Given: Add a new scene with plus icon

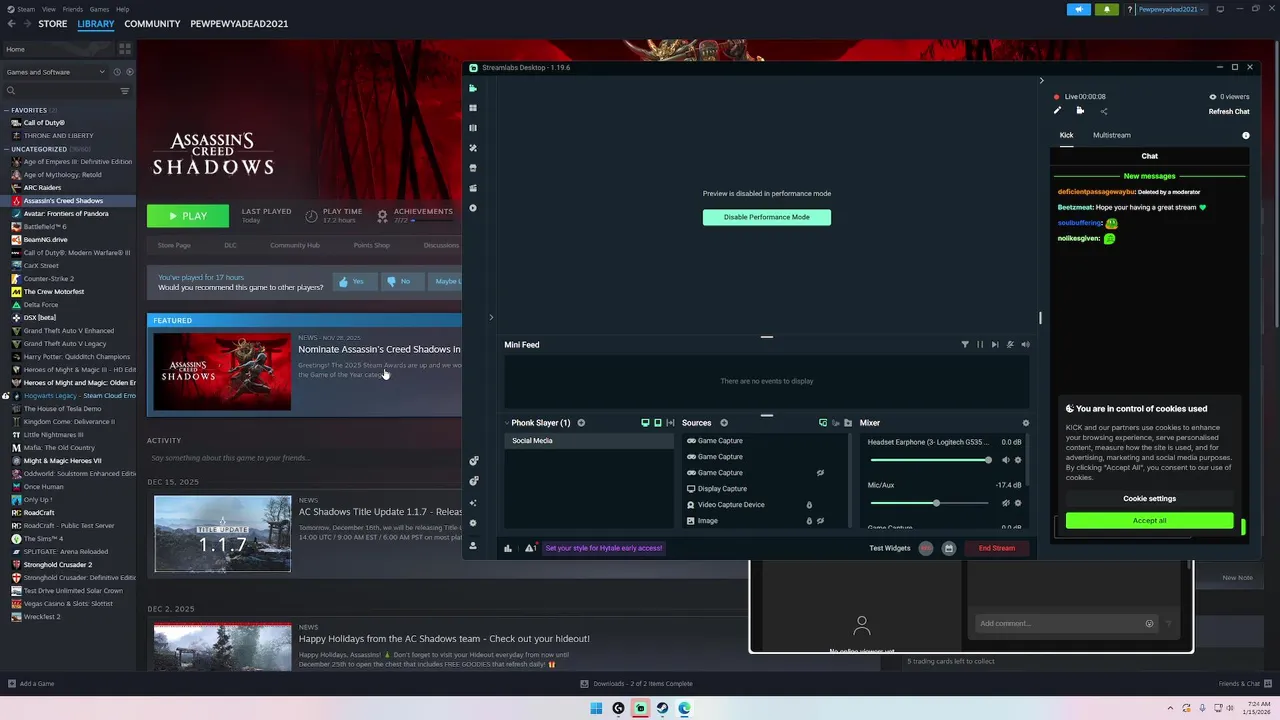Looking at the screenshot, I should (x=581, y=423).
